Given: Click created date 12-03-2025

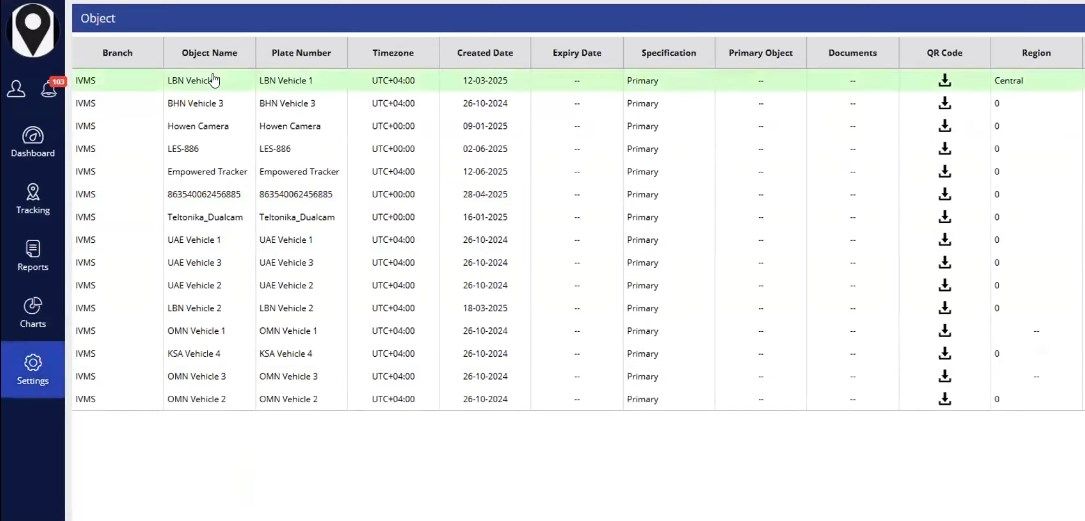Looking at the screenshot, I should (485, 80).
